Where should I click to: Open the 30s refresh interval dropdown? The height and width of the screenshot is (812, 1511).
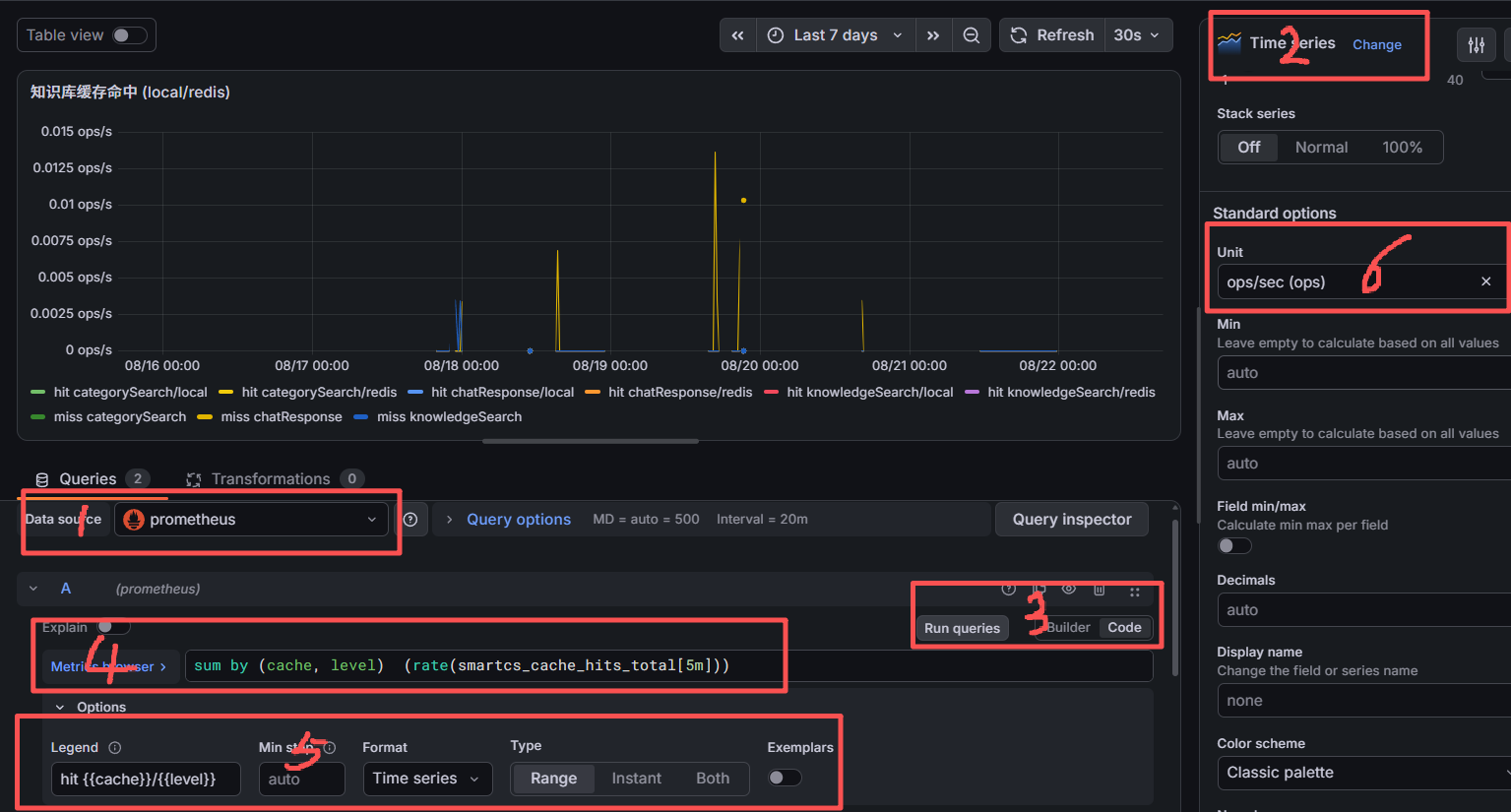coord(1137,35)
